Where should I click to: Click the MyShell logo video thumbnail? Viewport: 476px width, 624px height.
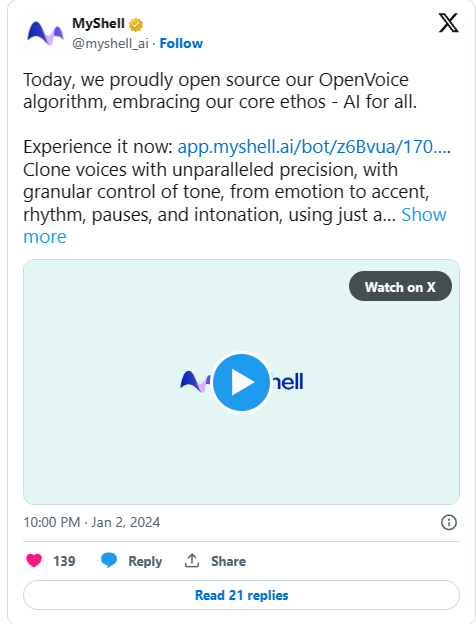point(241,382)
